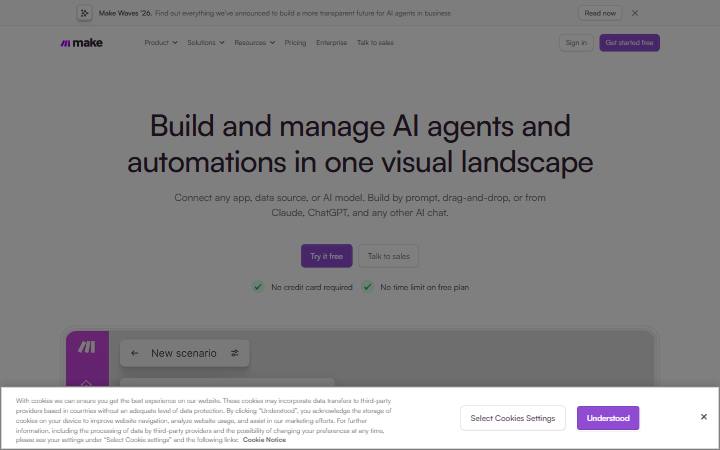The width and height of the screenshot is (720, 450).
Task: Click the Sign in button
Action: click(x=576, y=43)
